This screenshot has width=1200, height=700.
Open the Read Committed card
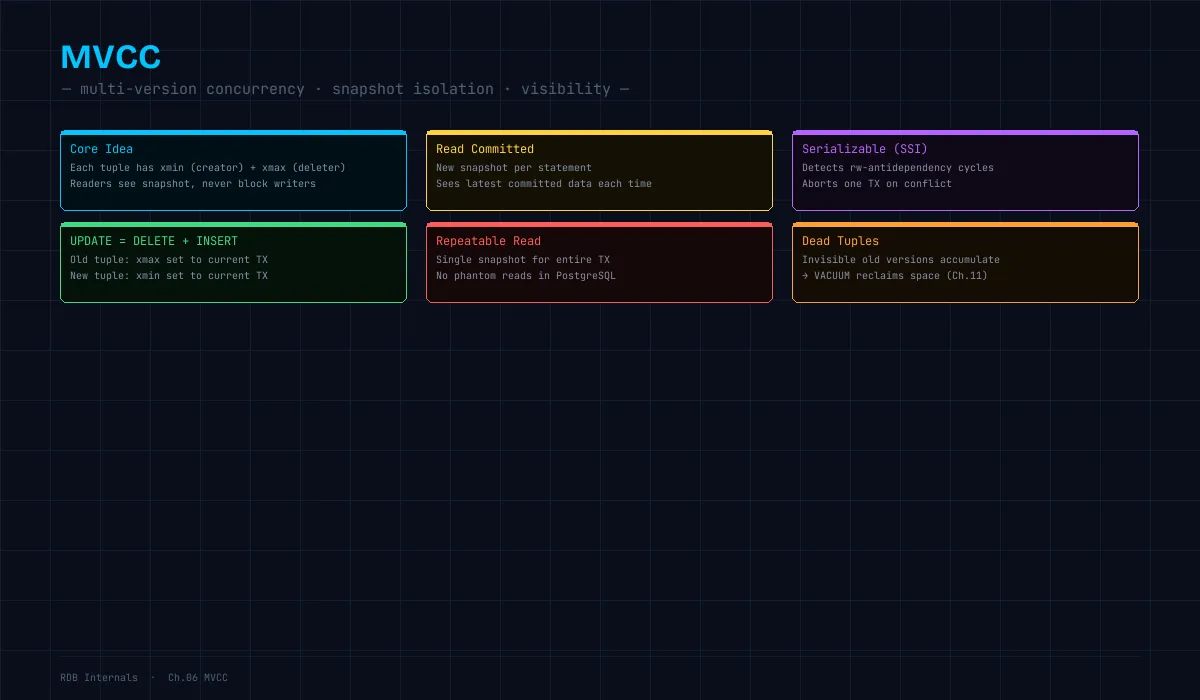599,170
